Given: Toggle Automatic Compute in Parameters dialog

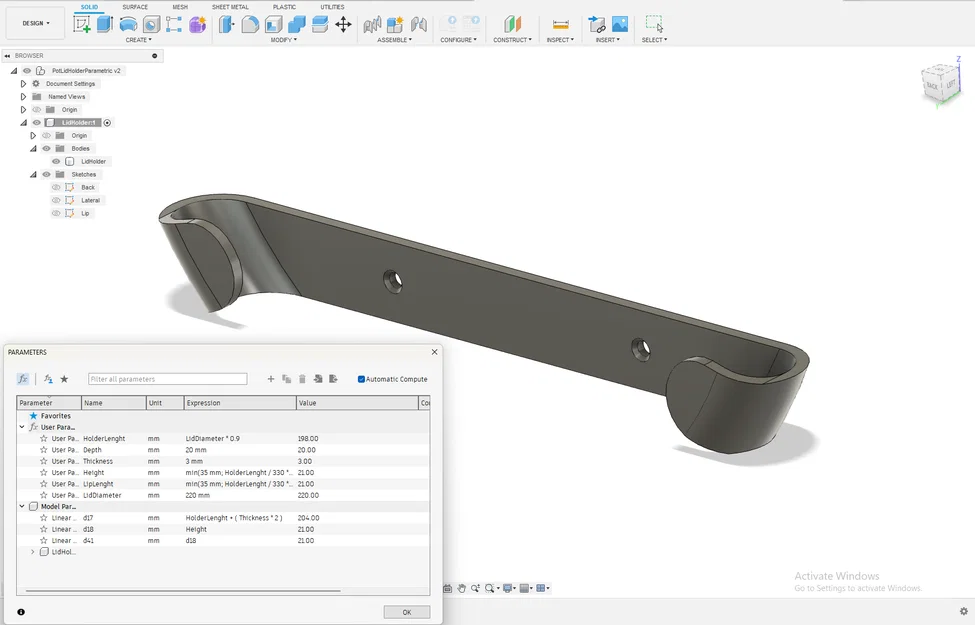Looking at the screenshot, I should [362, 378].
